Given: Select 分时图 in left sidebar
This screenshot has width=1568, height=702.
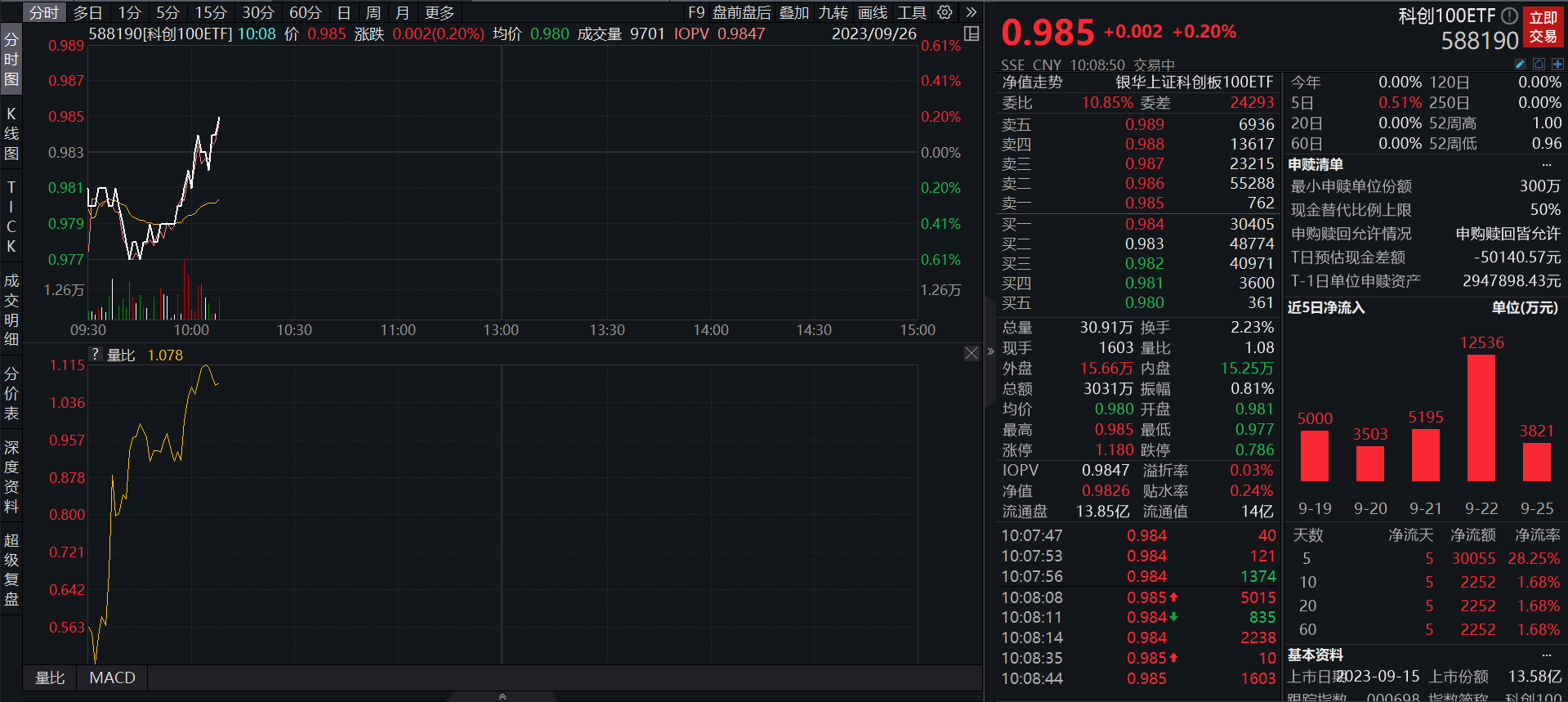Looking at the screenshot, I should [11, 59].
